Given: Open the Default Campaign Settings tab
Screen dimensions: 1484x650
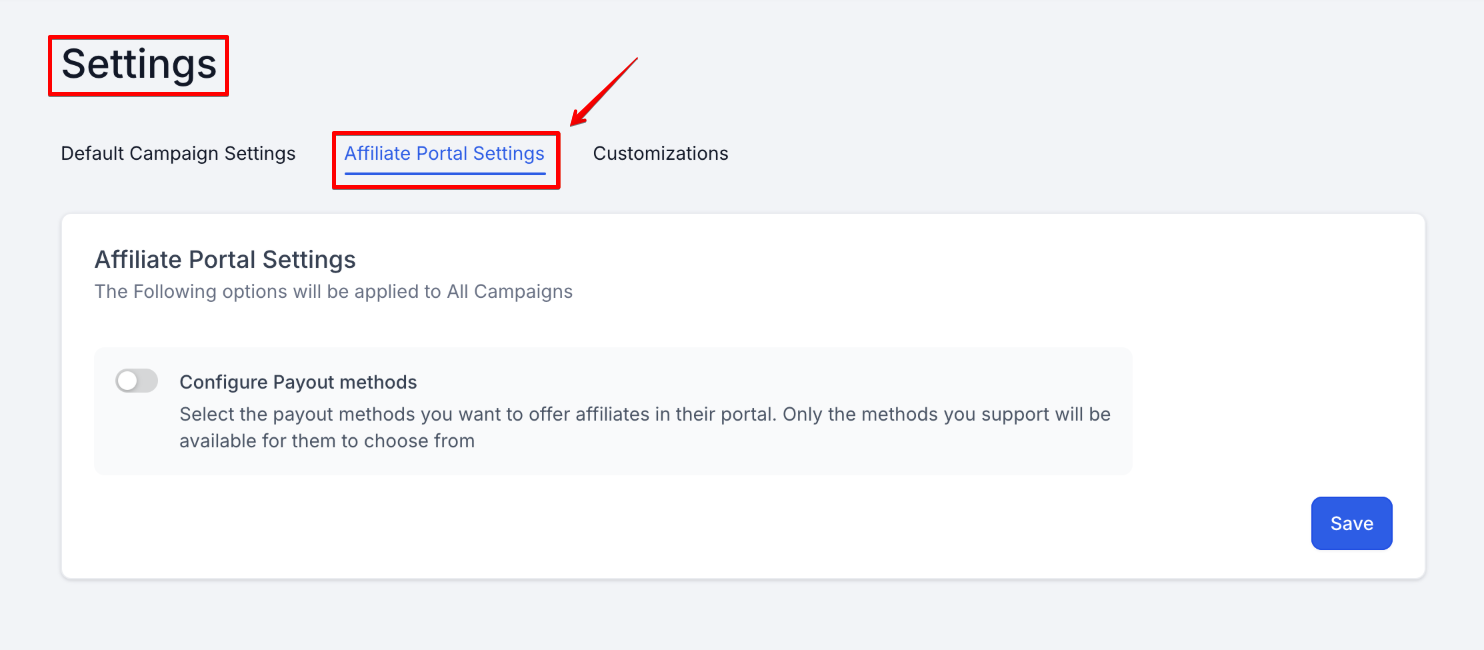Looking at the screenshot, I should point(178,153).
